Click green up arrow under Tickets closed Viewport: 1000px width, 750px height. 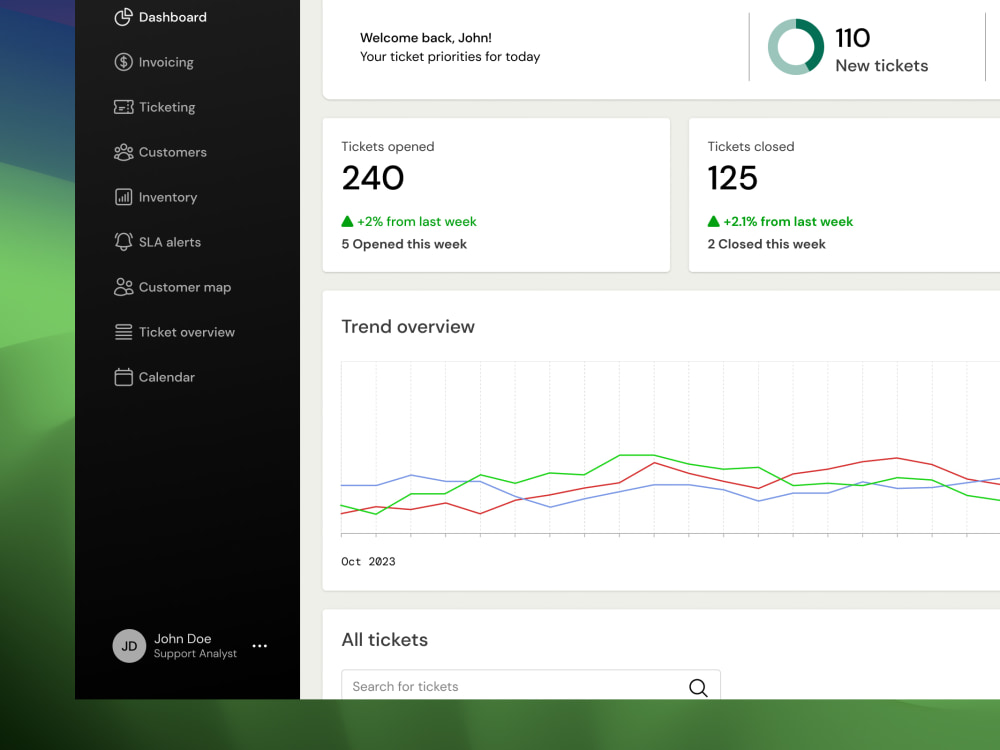[713, 221]
